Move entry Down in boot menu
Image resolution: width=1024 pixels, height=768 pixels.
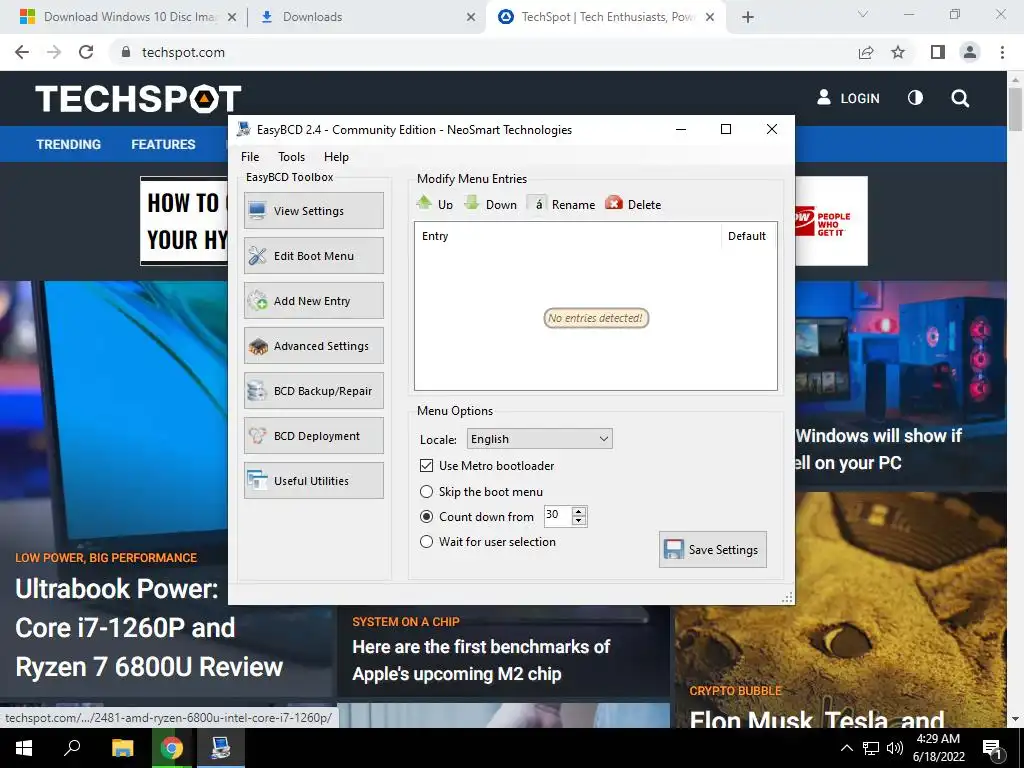[490, 204]
